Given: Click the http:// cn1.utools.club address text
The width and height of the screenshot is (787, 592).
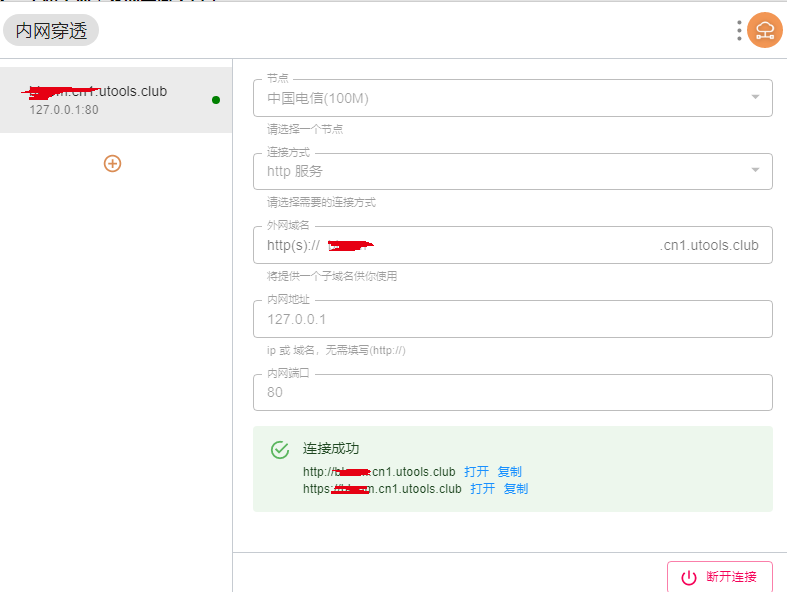Looking at the screenshot, I should (x=379, y=472).
